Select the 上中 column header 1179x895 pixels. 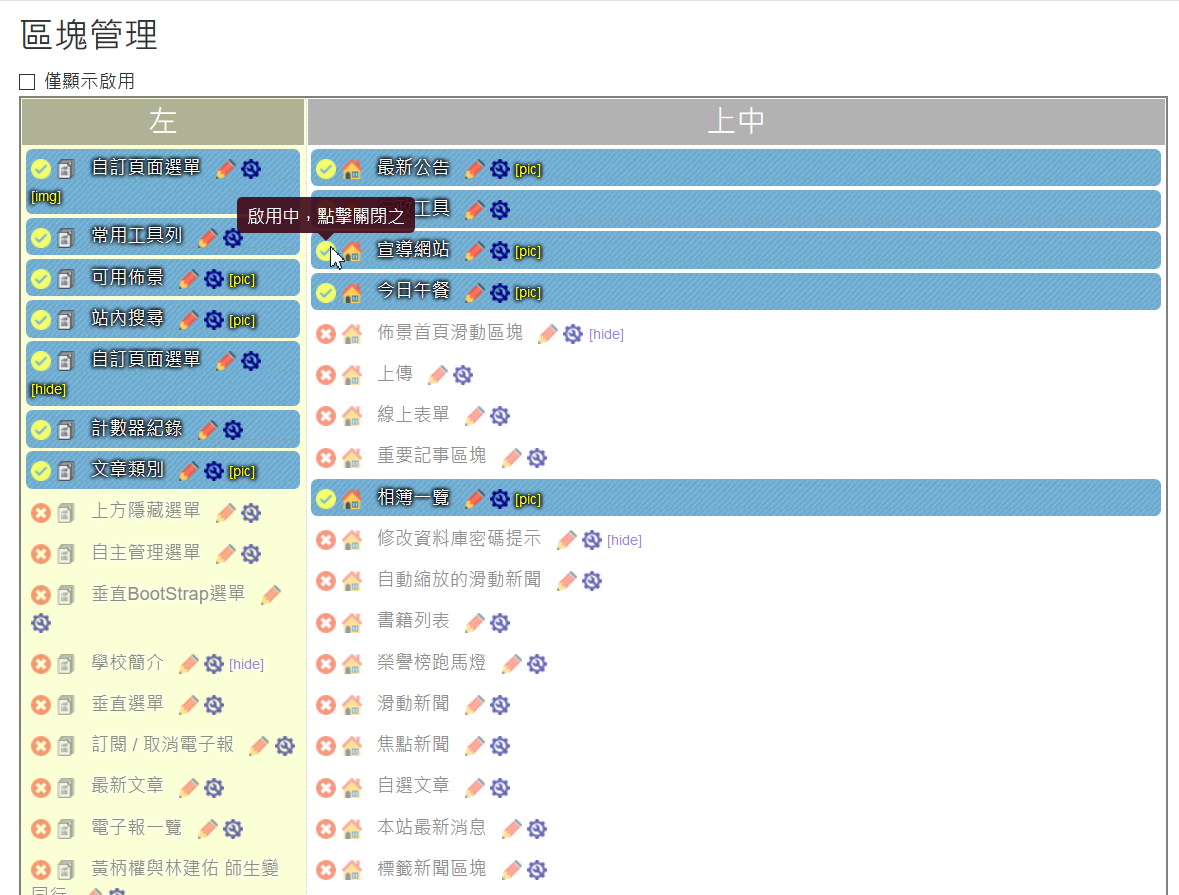(x=736, y=121)
